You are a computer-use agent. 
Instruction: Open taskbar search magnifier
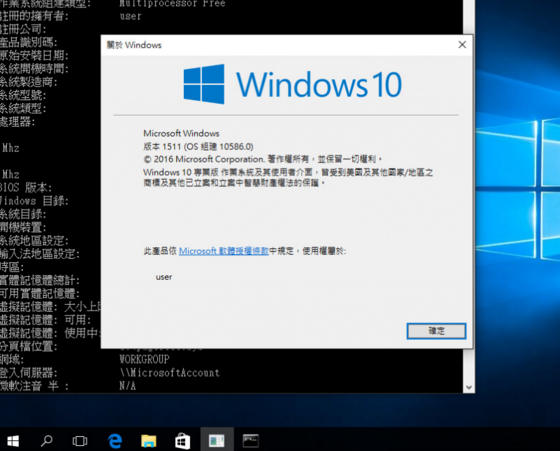[46, 441]
